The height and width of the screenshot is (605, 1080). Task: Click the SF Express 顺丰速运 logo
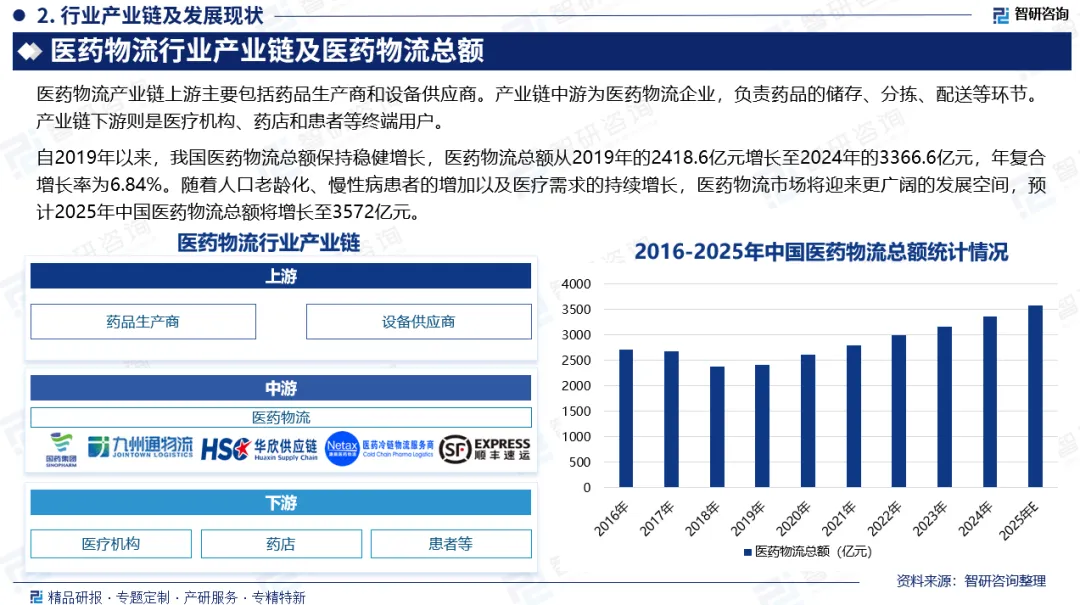click(x=485, y=449)
